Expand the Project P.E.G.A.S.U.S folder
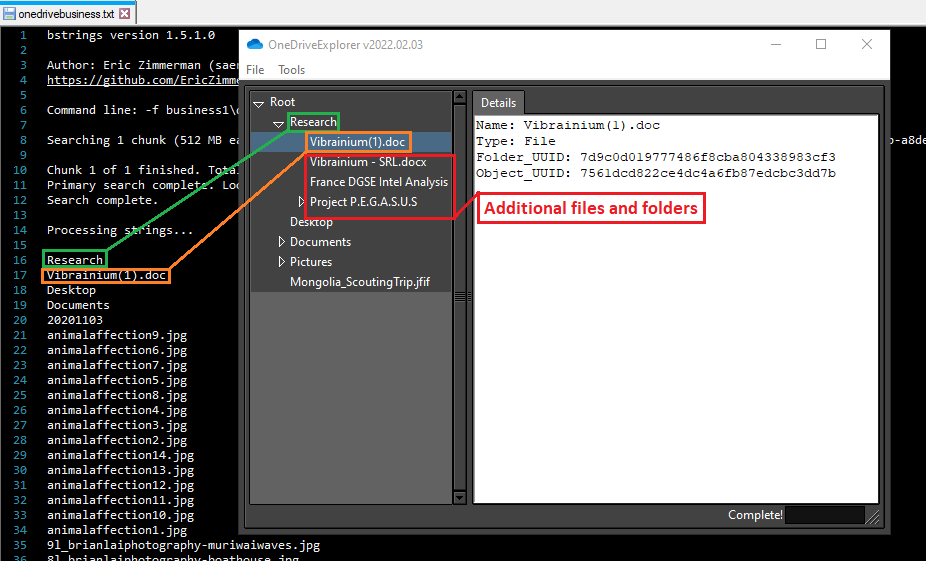This screenshot has width=926, height=561. click(301, 202)
